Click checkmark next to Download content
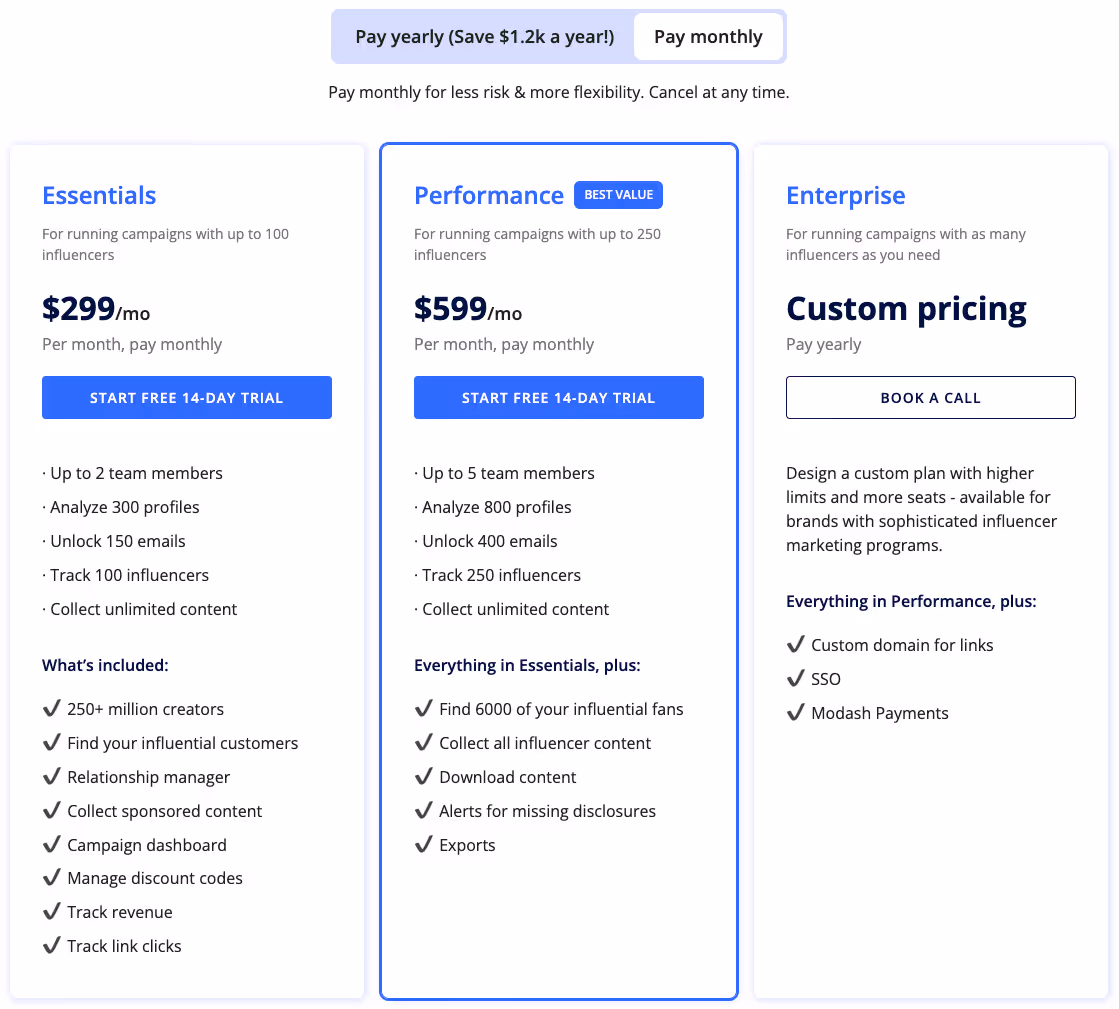 (424, 777)
